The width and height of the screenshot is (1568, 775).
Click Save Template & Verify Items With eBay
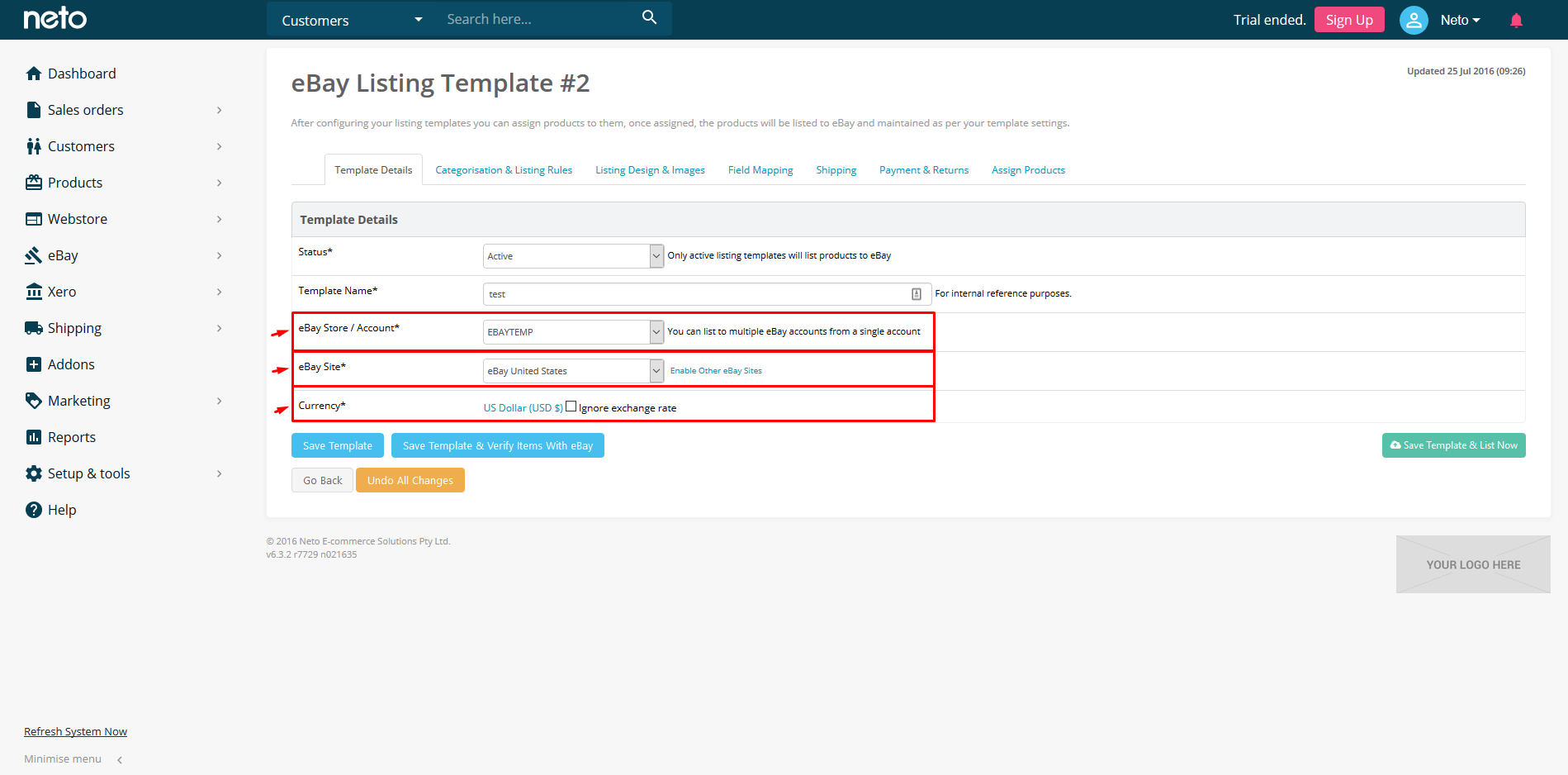click(498, 445)
